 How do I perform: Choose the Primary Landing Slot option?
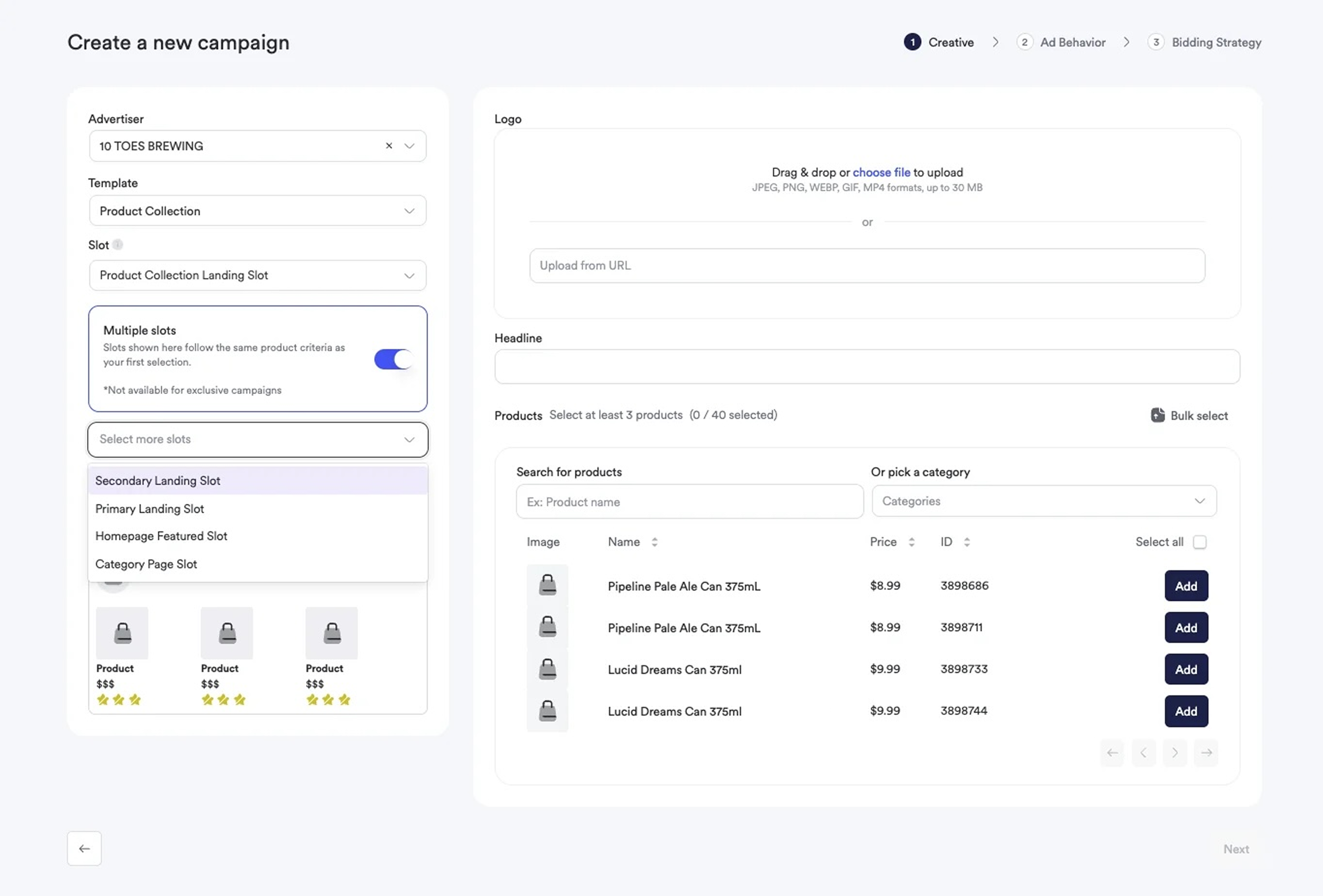click(150, 508)
